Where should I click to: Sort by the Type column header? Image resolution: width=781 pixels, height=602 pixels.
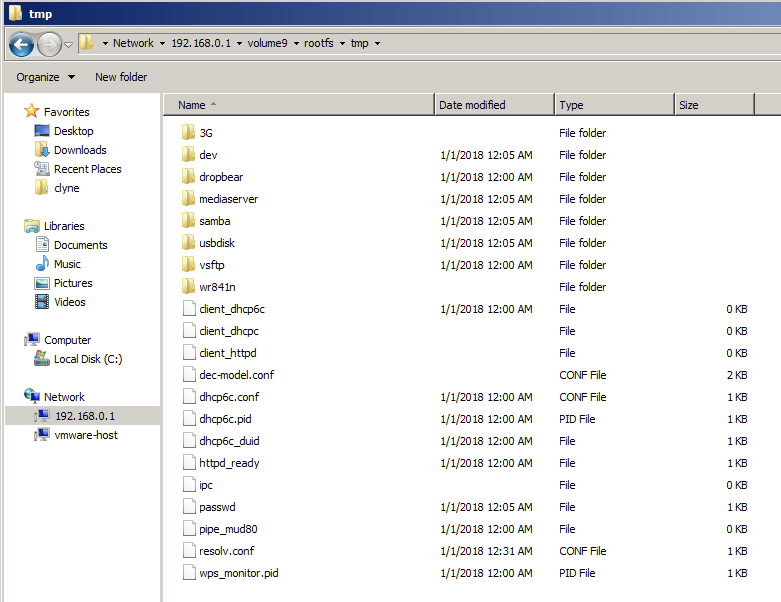coord(614,105)
